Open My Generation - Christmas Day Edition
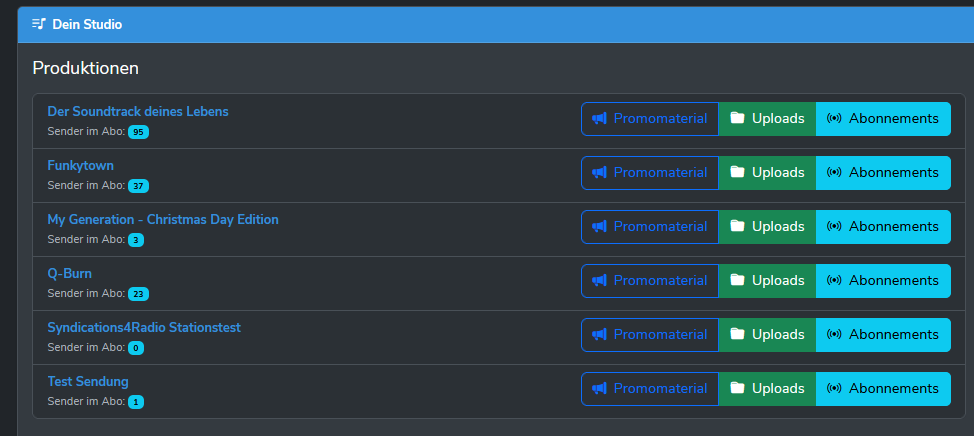 [x=163, y=219]
